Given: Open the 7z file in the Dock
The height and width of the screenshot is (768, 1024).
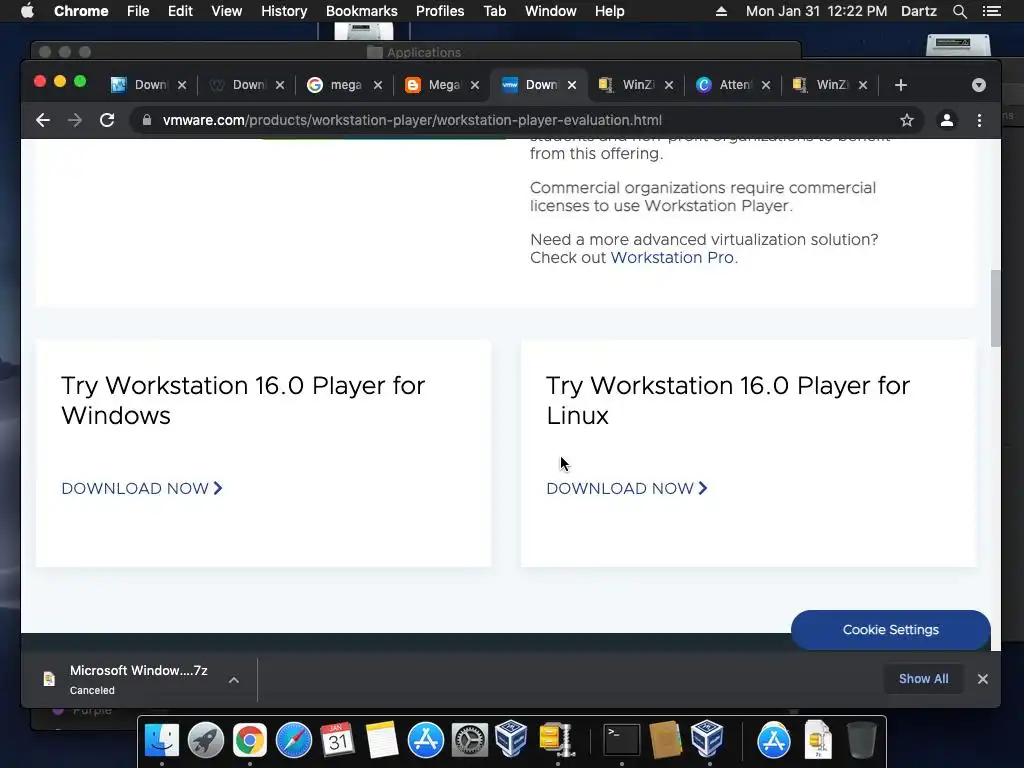Looking at the screenshot, I should coord(818,741).
